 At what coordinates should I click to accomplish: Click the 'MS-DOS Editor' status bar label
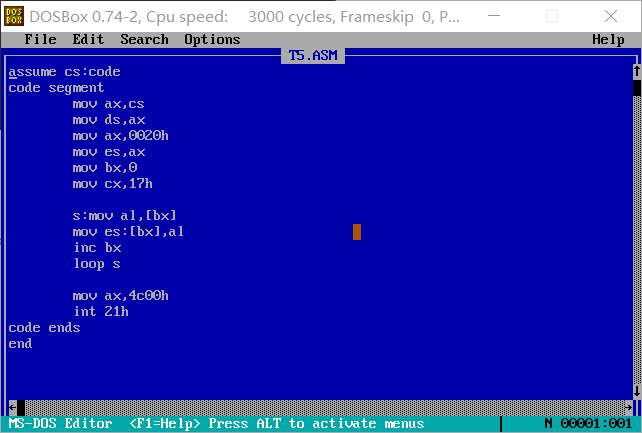(60, 423)
